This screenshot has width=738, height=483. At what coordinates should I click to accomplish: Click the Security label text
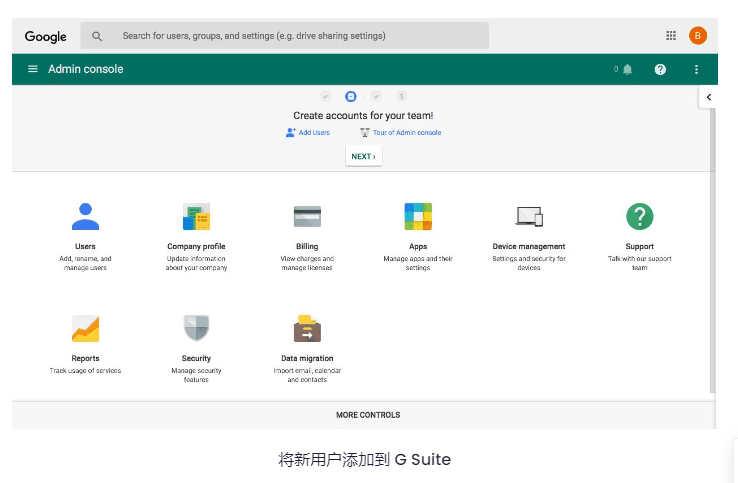(x=196, y=358)
